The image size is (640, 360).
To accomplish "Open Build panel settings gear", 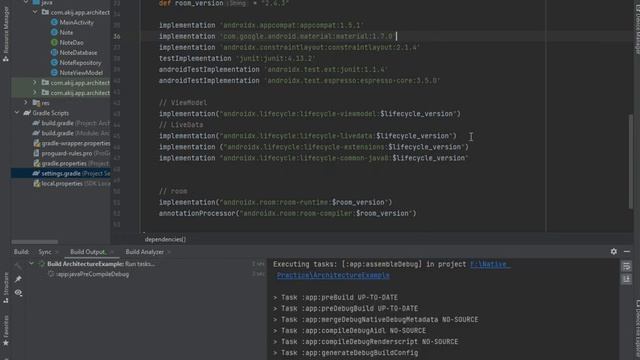I will tap(613, 252).
